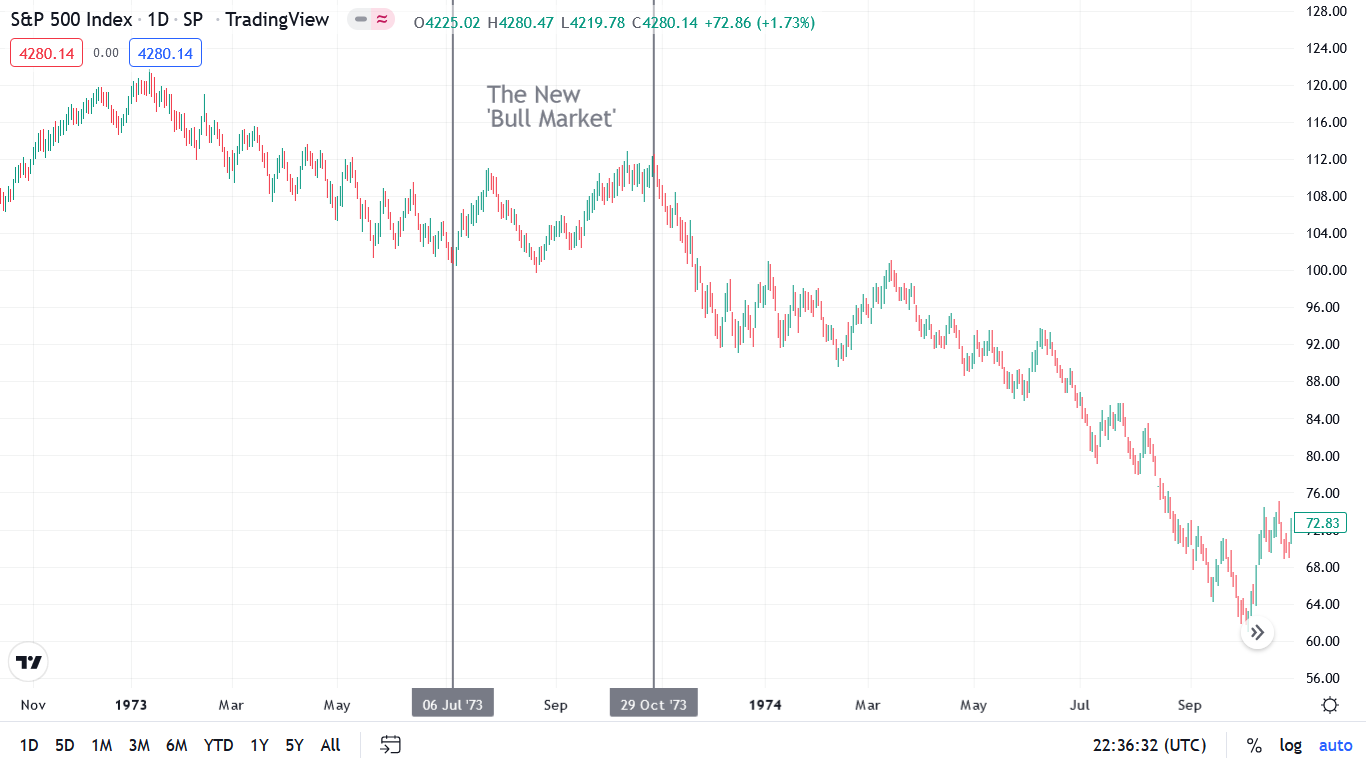Image resolution: width=1366 pixels, height=768 pixels.
Task: Toggle auto scale mode
Action: point(1335,745)
